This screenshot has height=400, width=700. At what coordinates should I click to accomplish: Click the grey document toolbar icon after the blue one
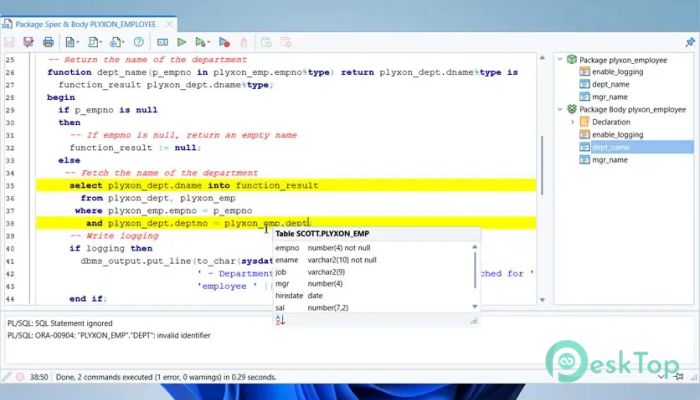point(93,42)
